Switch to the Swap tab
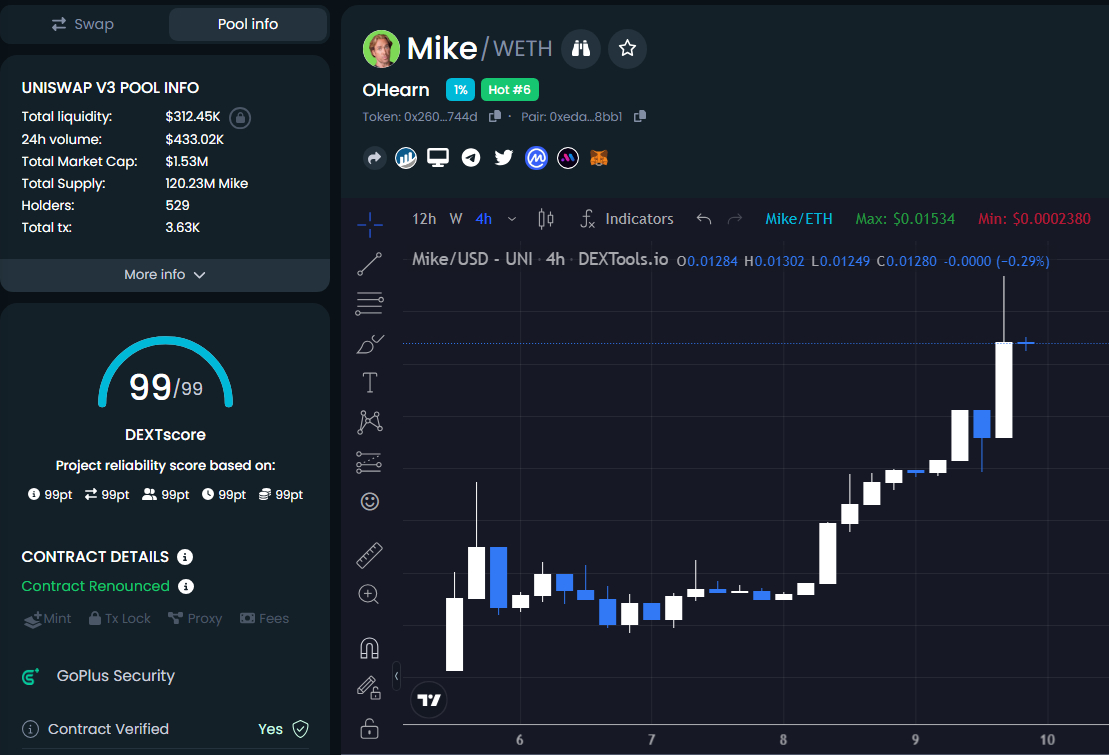This screenshot has width=1109, height=755. [x=83, y=24]
